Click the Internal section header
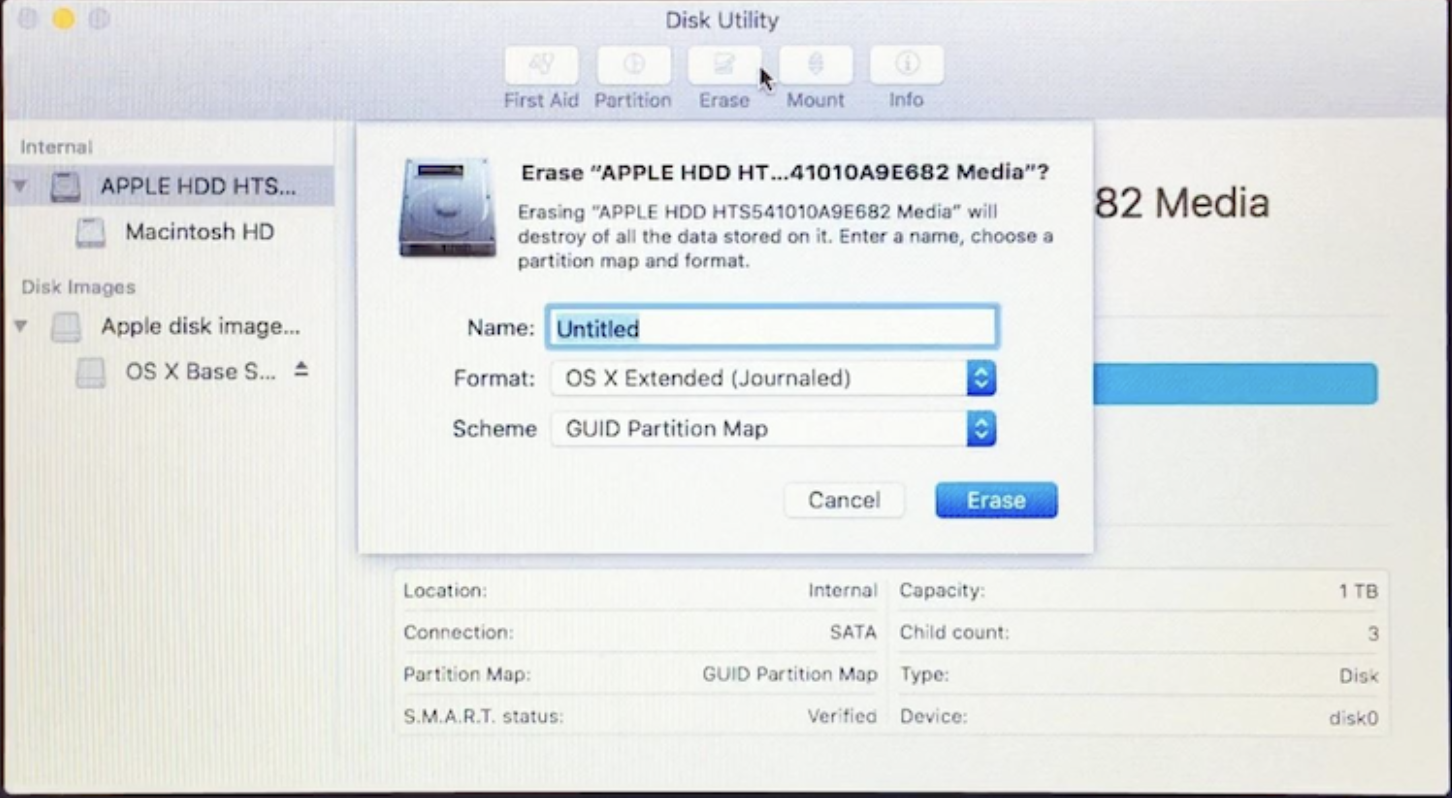Screen dimensions: 1452x798 click(55, 146)
